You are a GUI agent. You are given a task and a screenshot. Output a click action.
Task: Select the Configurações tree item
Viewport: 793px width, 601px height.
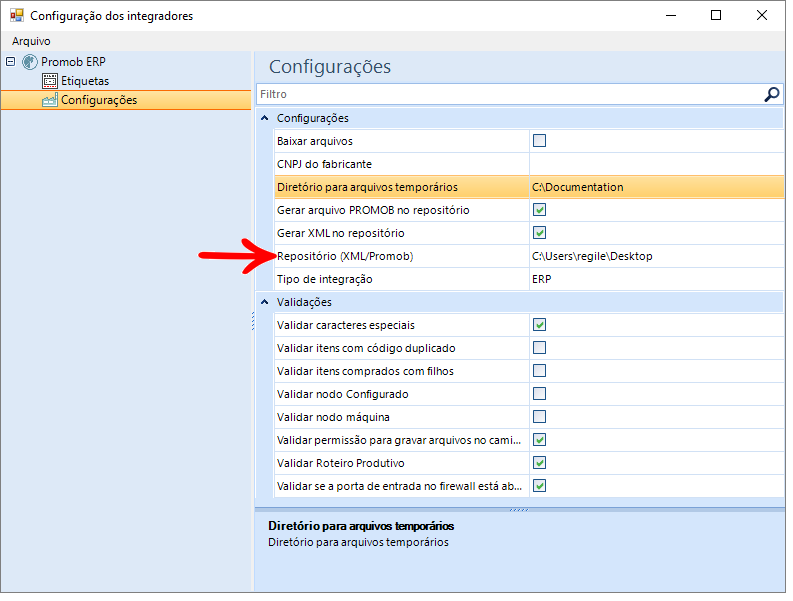tap(99, 100)
